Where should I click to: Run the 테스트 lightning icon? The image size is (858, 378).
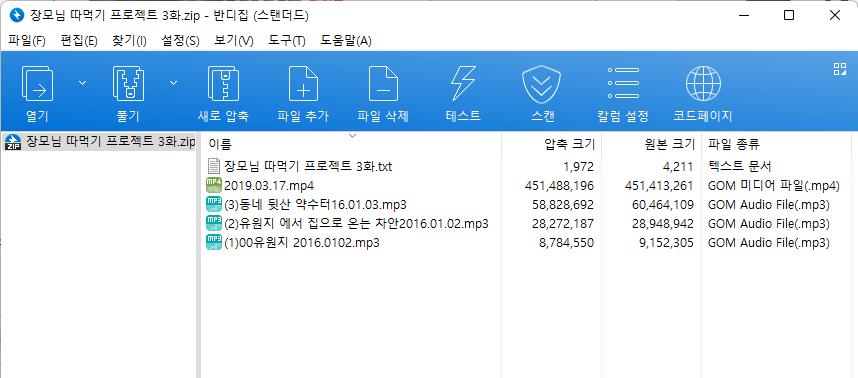(x=463, y=84)
